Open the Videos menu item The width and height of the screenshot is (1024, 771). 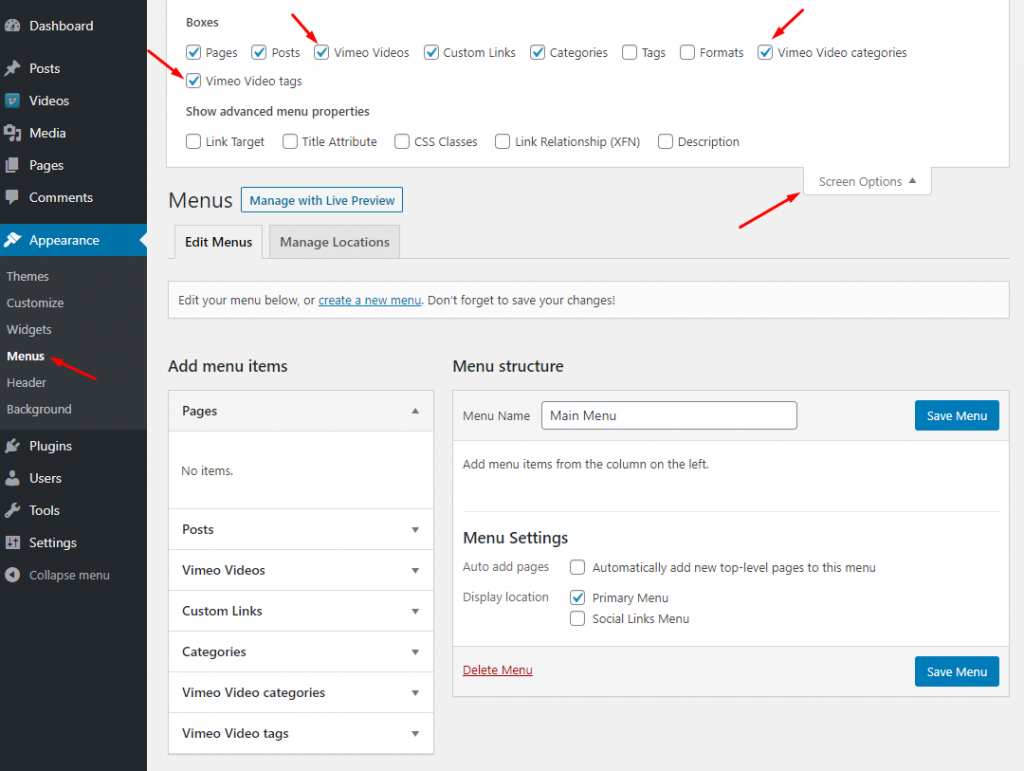pyautogui.click(x=73, y=101)
